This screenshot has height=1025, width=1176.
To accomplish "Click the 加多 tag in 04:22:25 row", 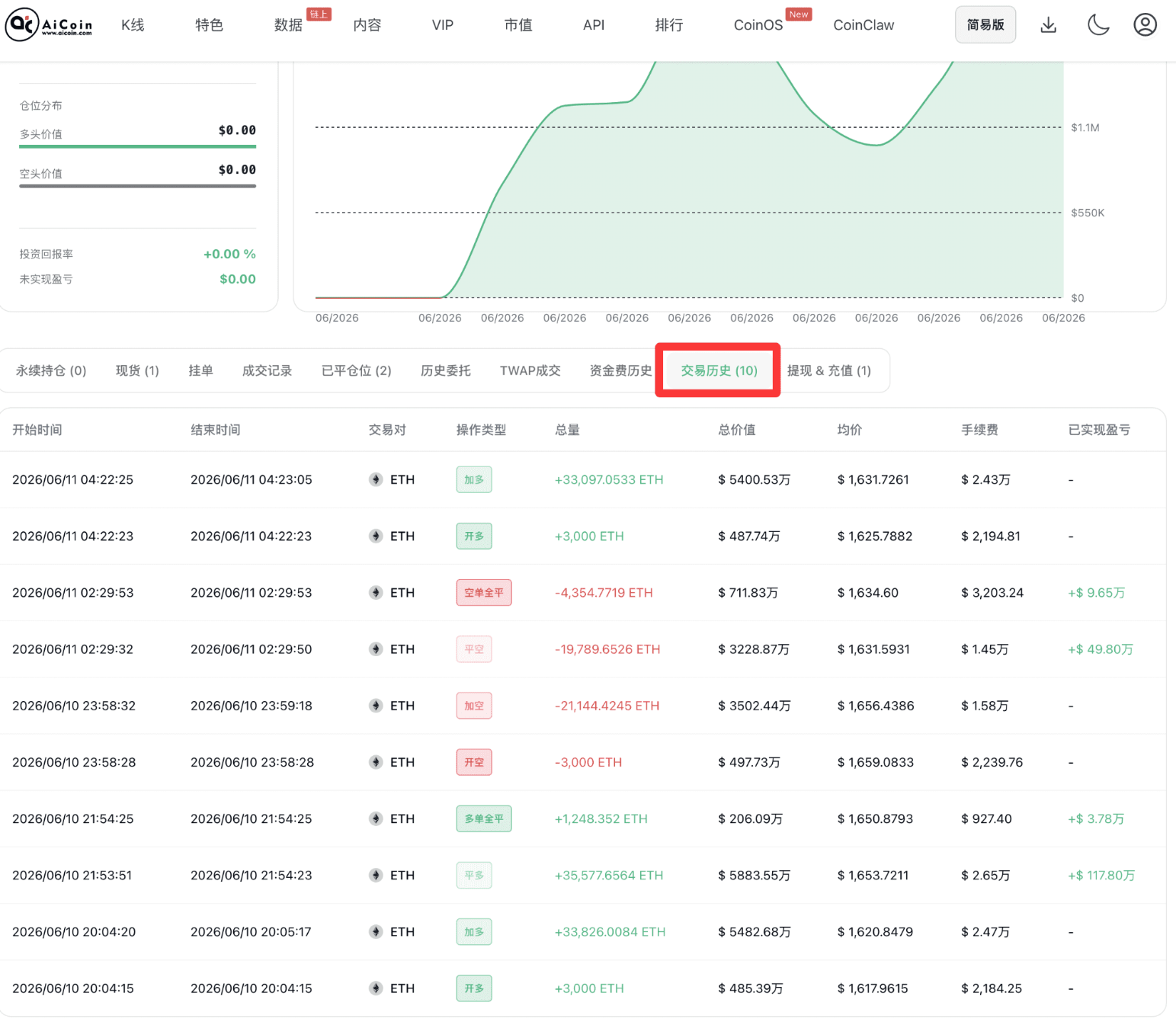I will click(x=474, y=479).
